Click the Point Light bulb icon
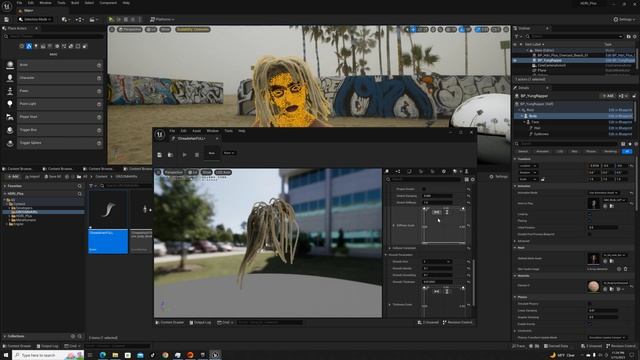The height and width of the screenshot is (360, 640). tap(10, 104)
